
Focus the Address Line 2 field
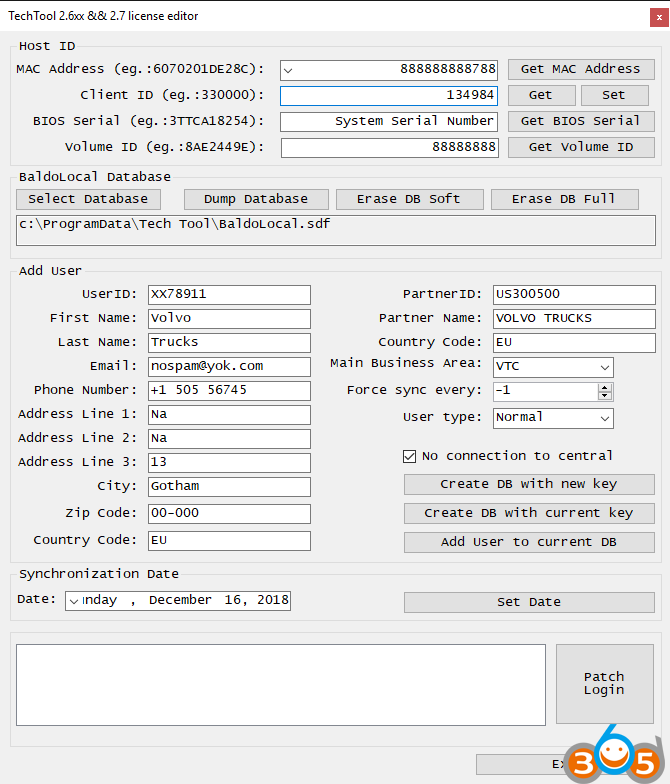(230, 438)
